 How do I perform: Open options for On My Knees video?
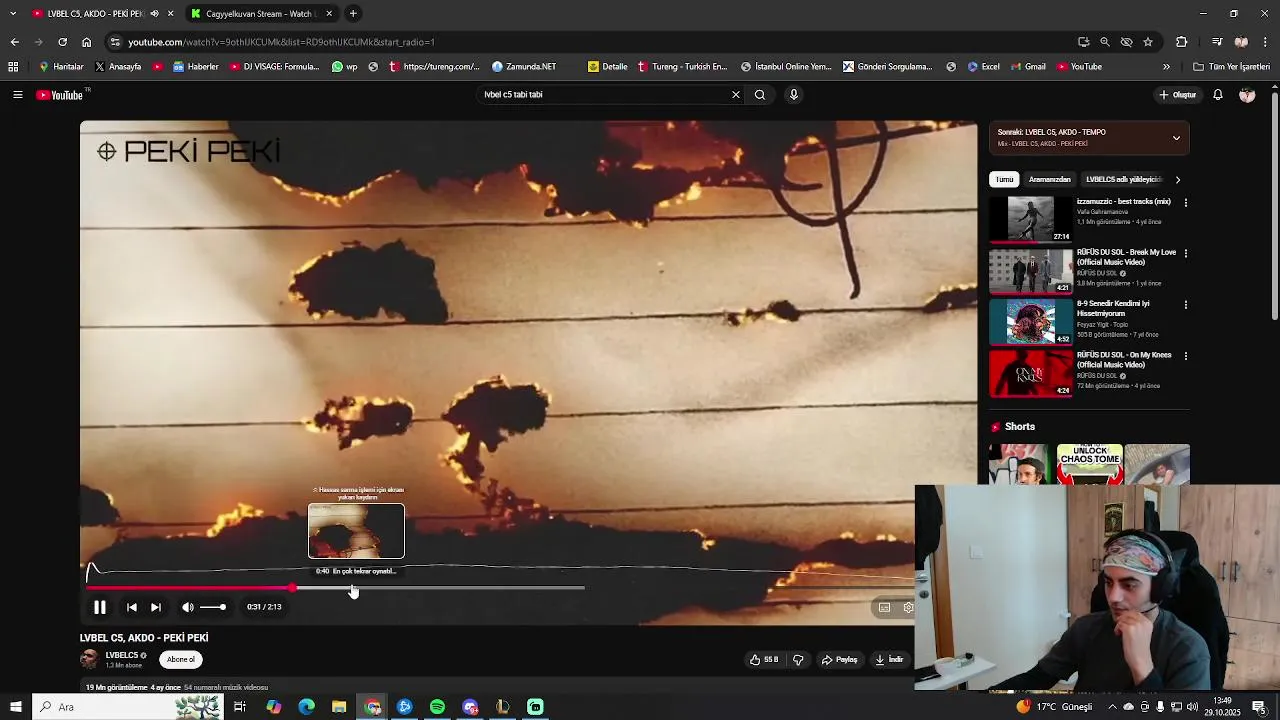coord(1186,356)
